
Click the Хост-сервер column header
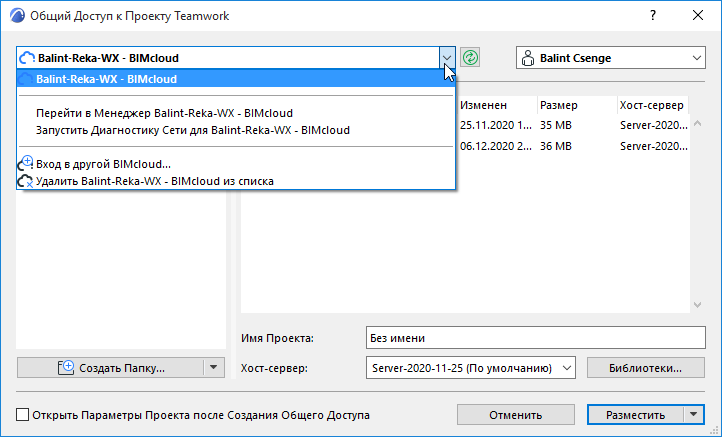click(x=652, y=105)
